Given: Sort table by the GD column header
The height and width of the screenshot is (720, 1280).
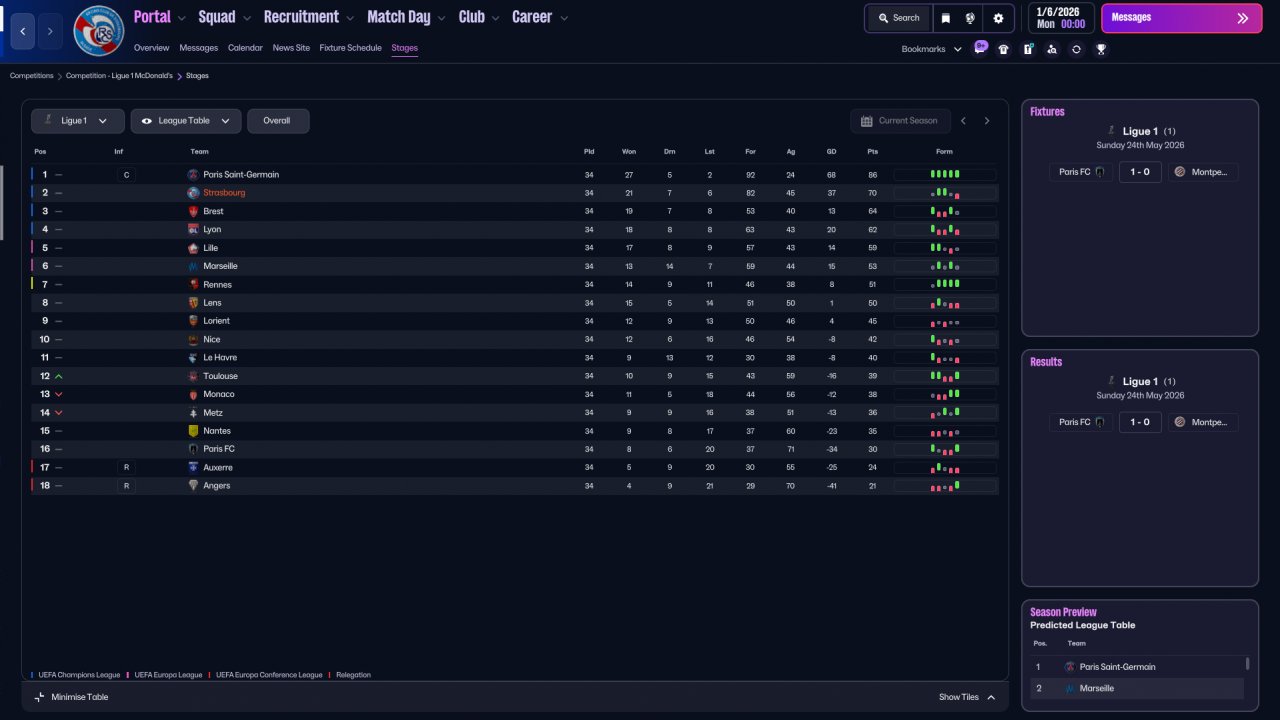Looking at the screenshot, I should tap(831, 152).
